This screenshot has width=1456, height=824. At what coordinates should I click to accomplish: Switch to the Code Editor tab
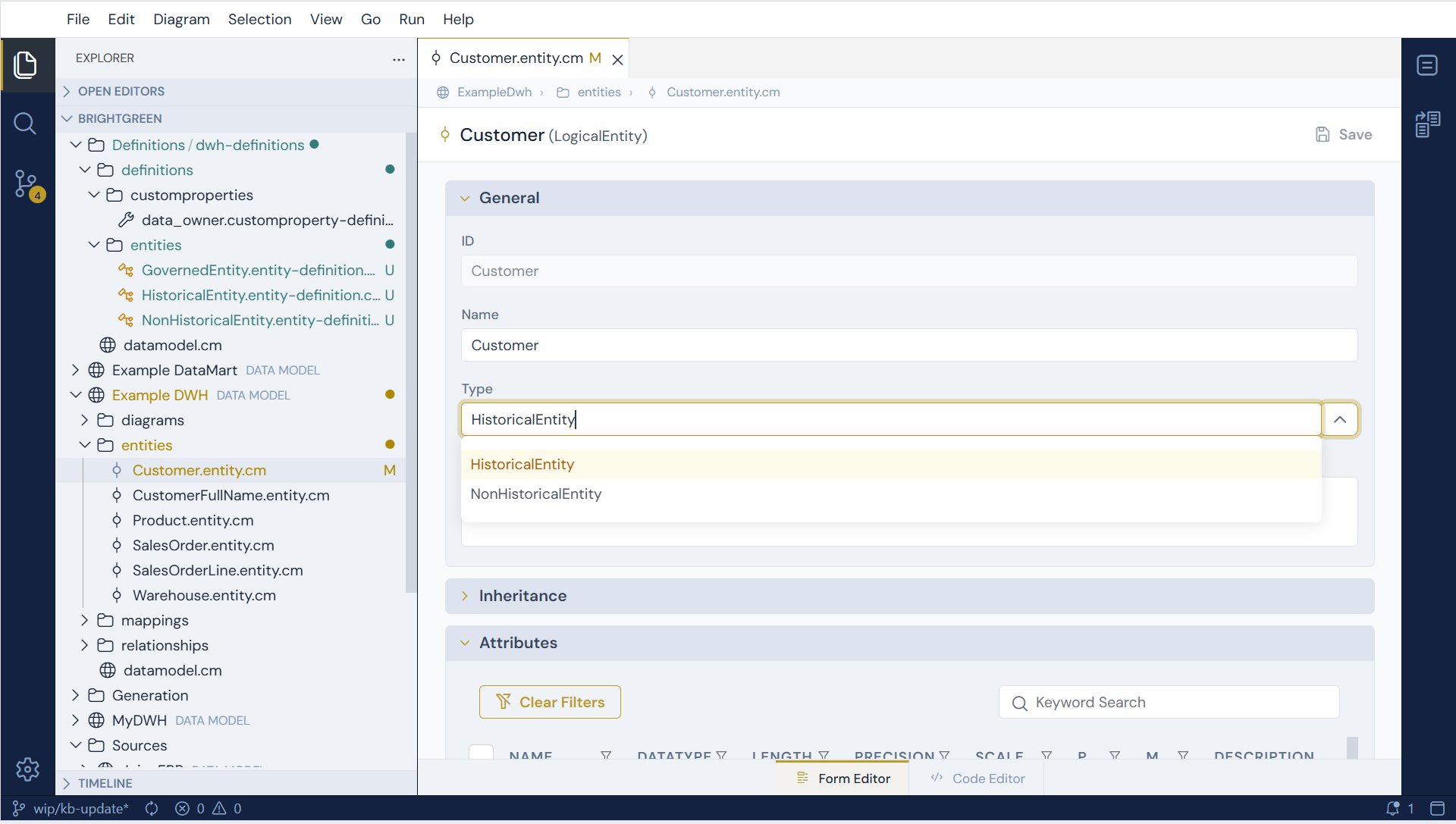pos(977,779)
